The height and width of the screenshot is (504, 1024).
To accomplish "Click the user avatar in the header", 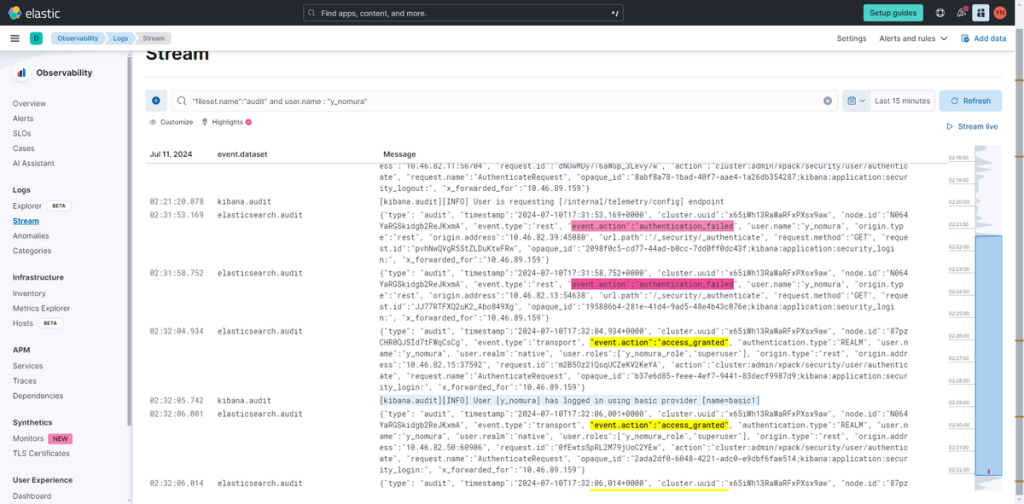I will point(1006,13).
